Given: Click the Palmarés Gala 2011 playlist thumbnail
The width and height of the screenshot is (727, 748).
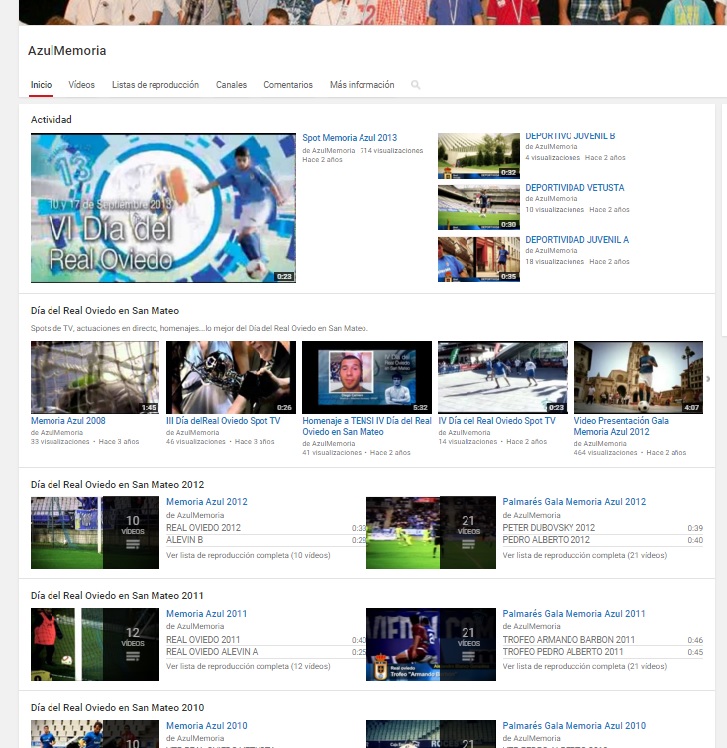Looking at the screenshot, I should [431, 644].
